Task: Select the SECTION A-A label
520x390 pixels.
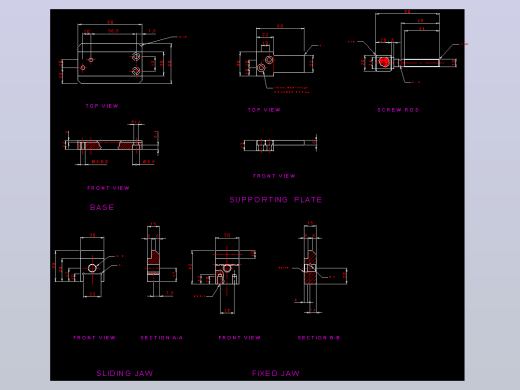Action: click(162, 338)
